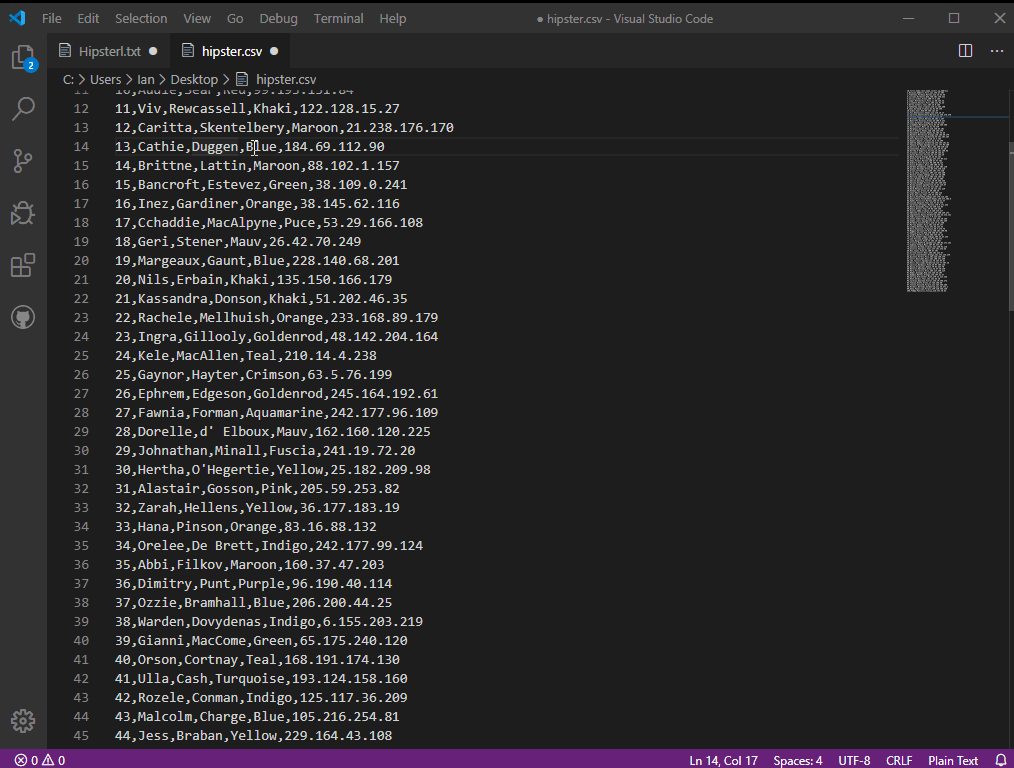Screen dimensions: 1014x768
Task: Open the Search view icon
Action: click(x=23, y=109)
